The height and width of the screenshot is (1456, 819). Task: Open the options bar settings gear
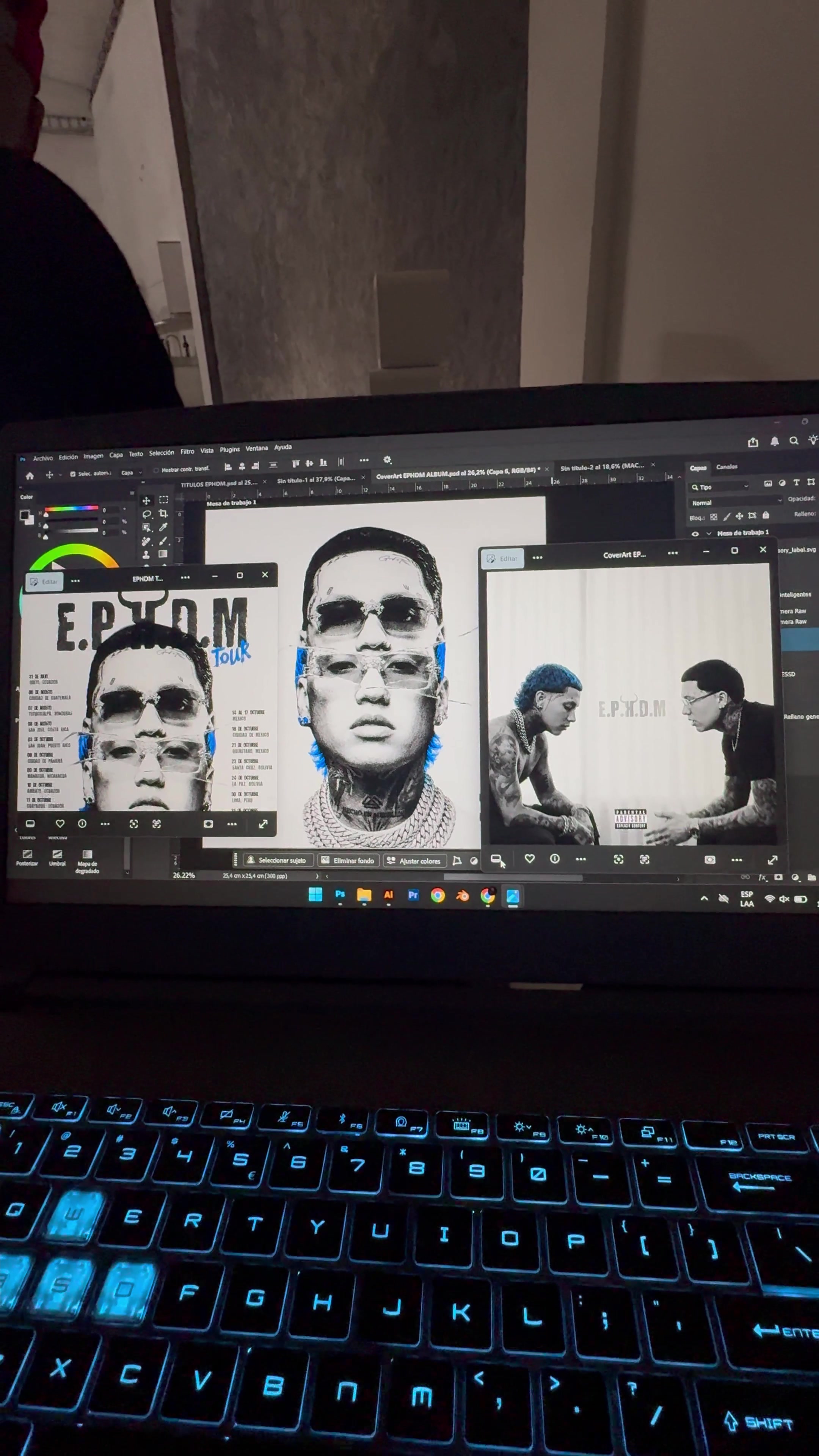pyautogui.click(x=387, y=460)
